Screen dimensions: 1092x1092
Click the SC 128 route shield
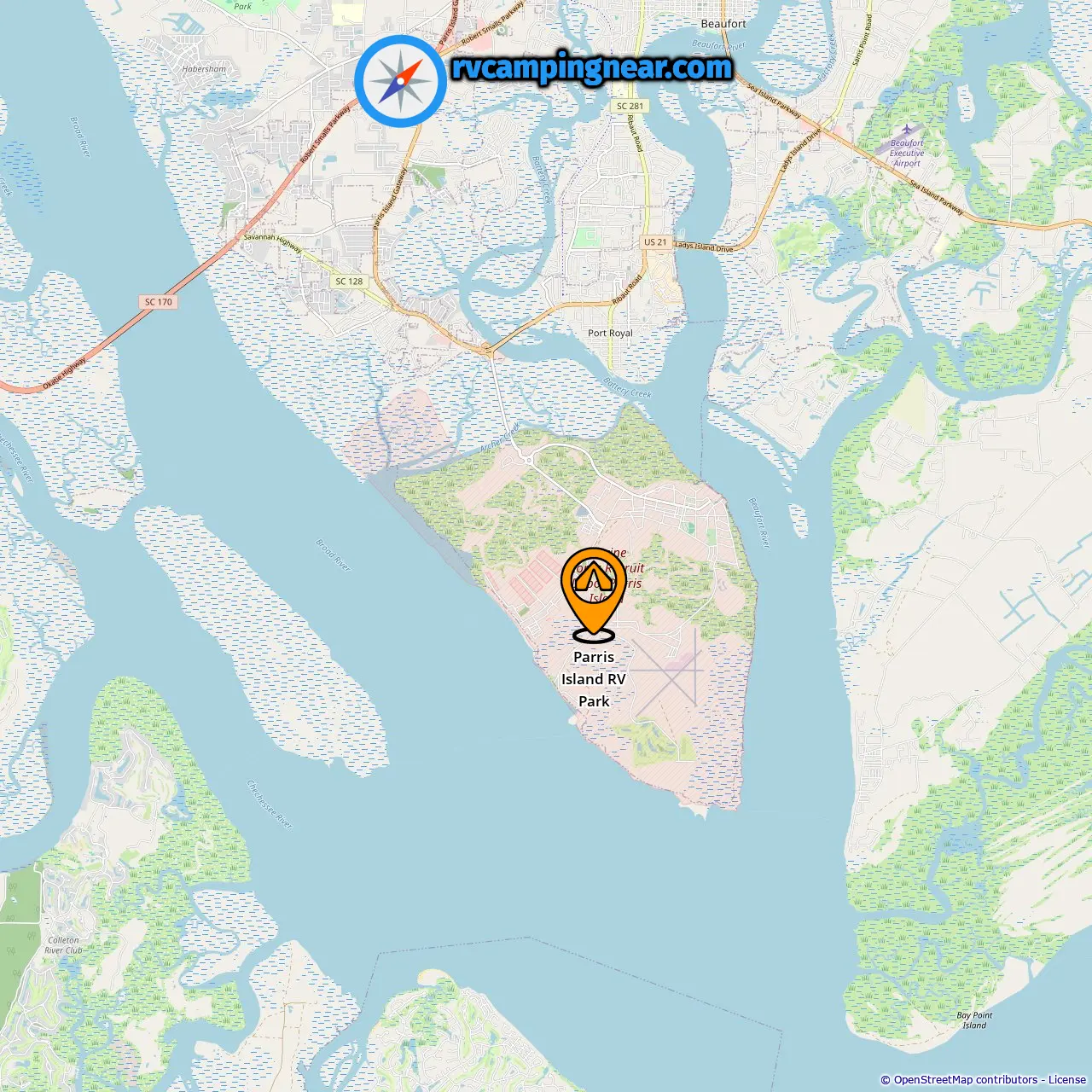point(349,281)
